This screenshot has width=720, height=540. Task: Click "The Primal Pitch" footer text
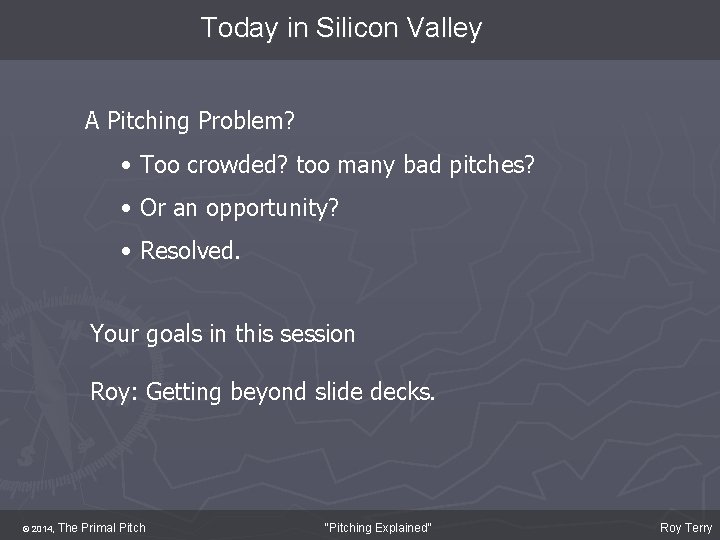click(x=102, y=527)
